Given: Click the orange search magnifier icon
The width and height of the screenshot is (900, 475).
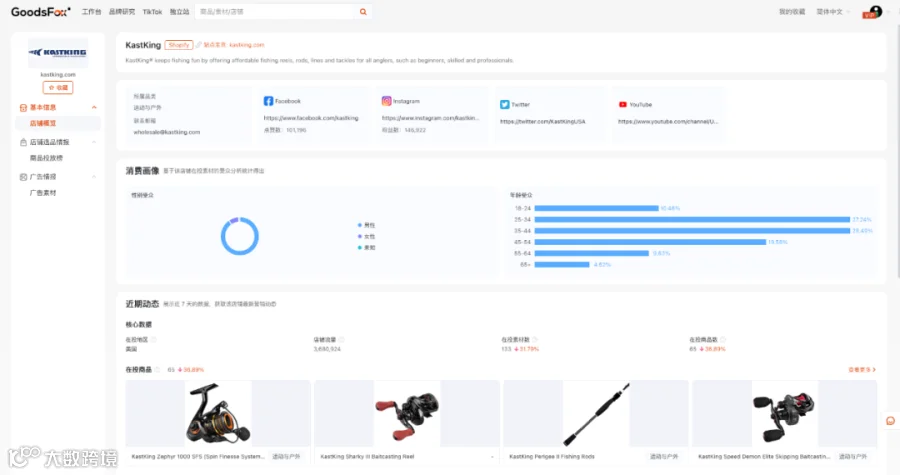Looking at the screenshot, I should pos(363,11).
